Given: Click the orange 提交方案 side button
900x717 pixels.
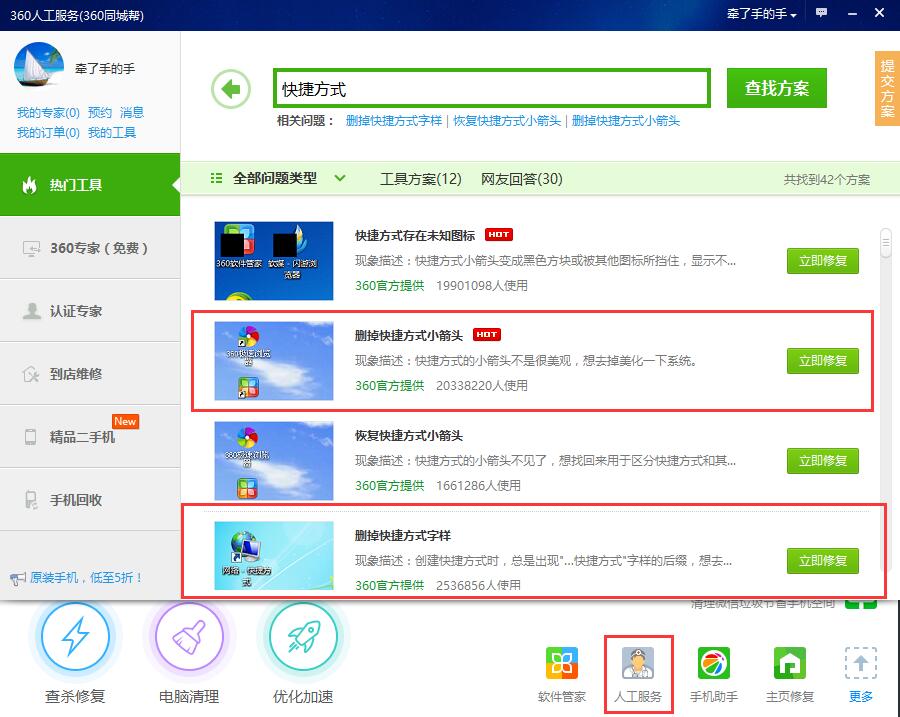Looking at the screenshot, I should [887, 88].
